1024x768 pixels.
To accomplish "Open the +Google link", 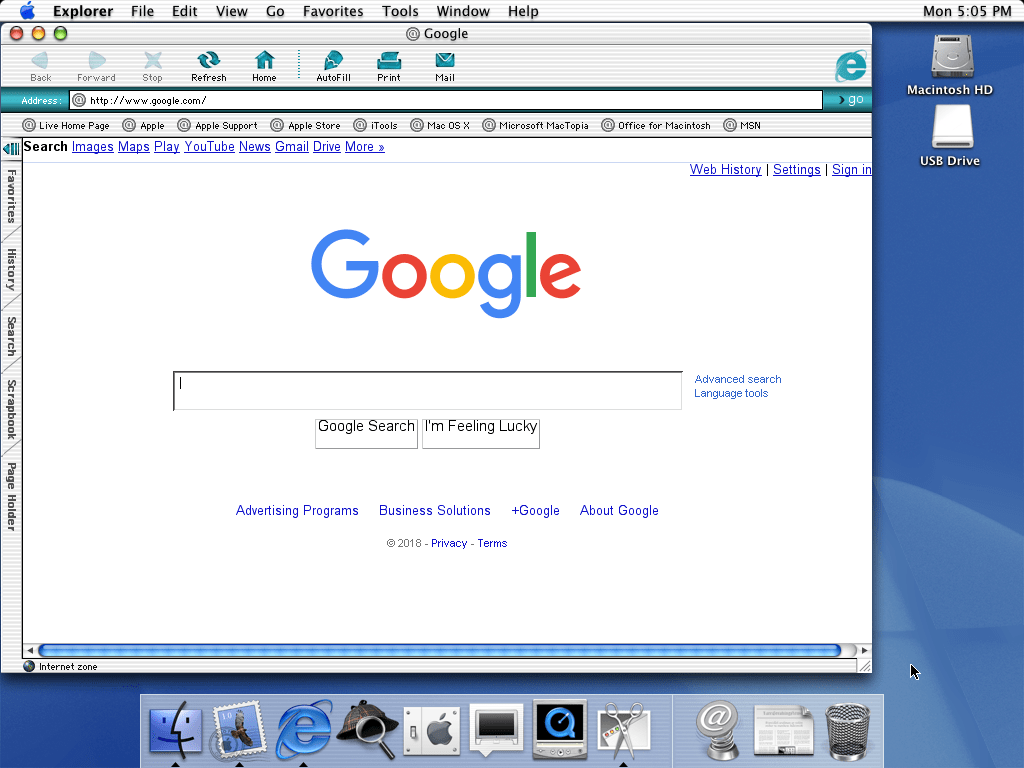I will click(536, 511).
